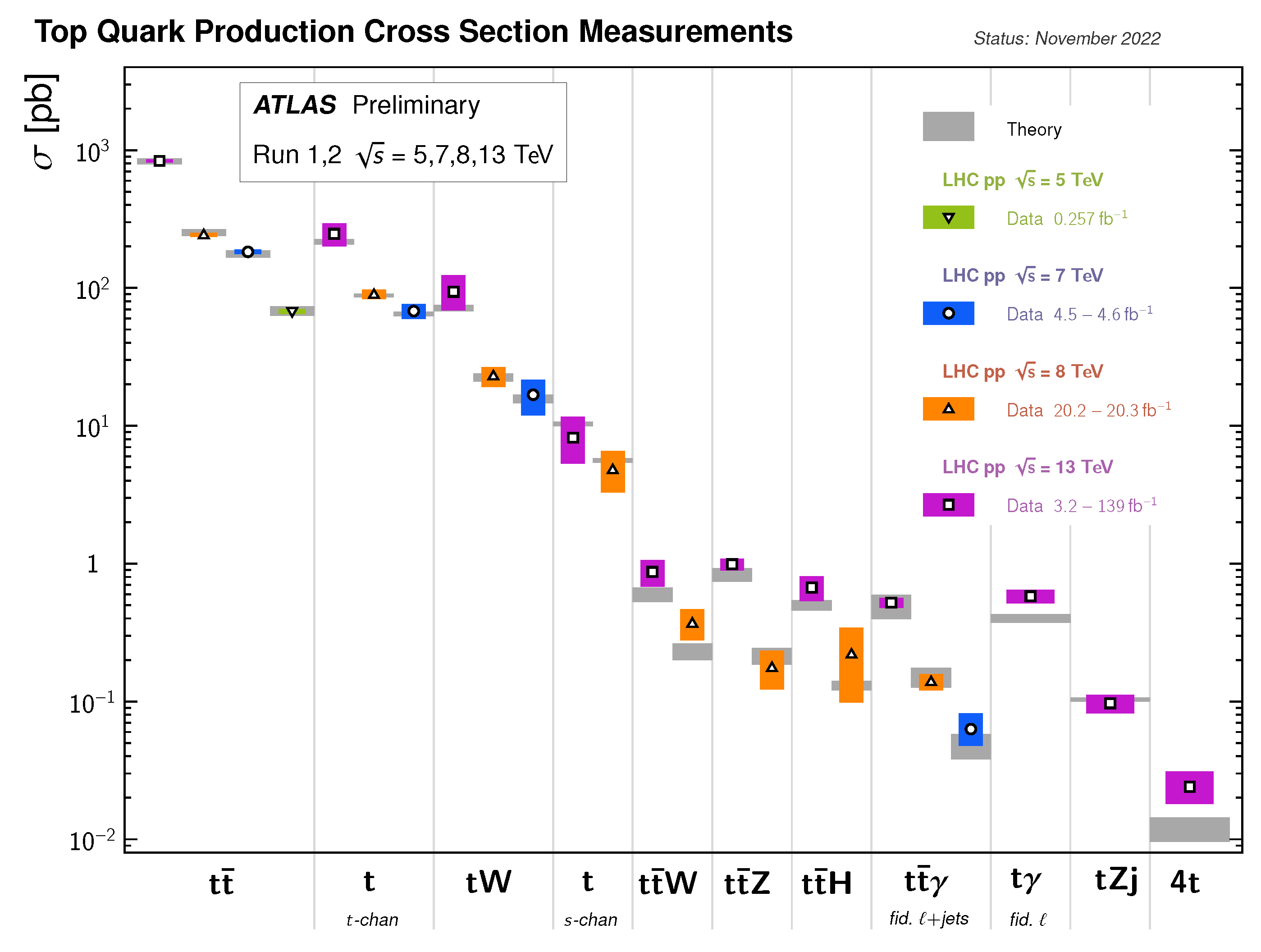Click the green inverted triangle tt̄ point

[292, 312]
